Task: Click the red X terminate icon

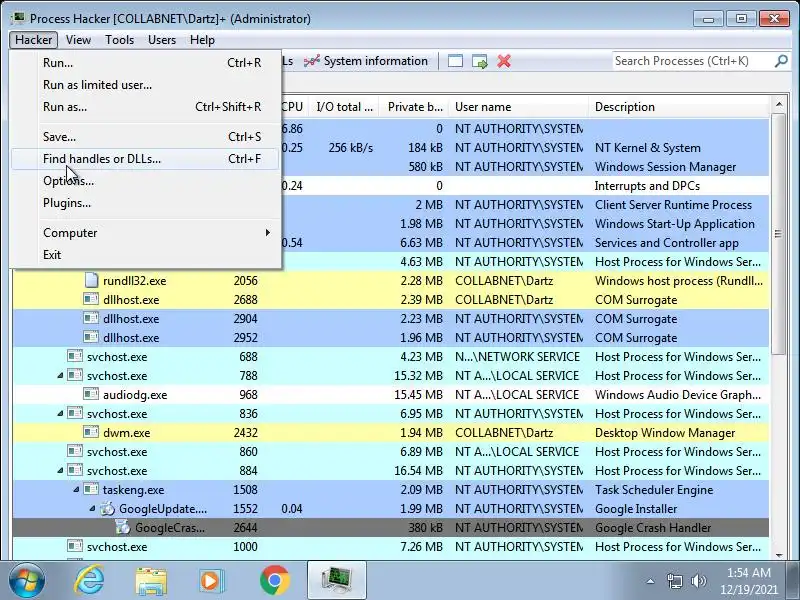Action: point(504,61)
